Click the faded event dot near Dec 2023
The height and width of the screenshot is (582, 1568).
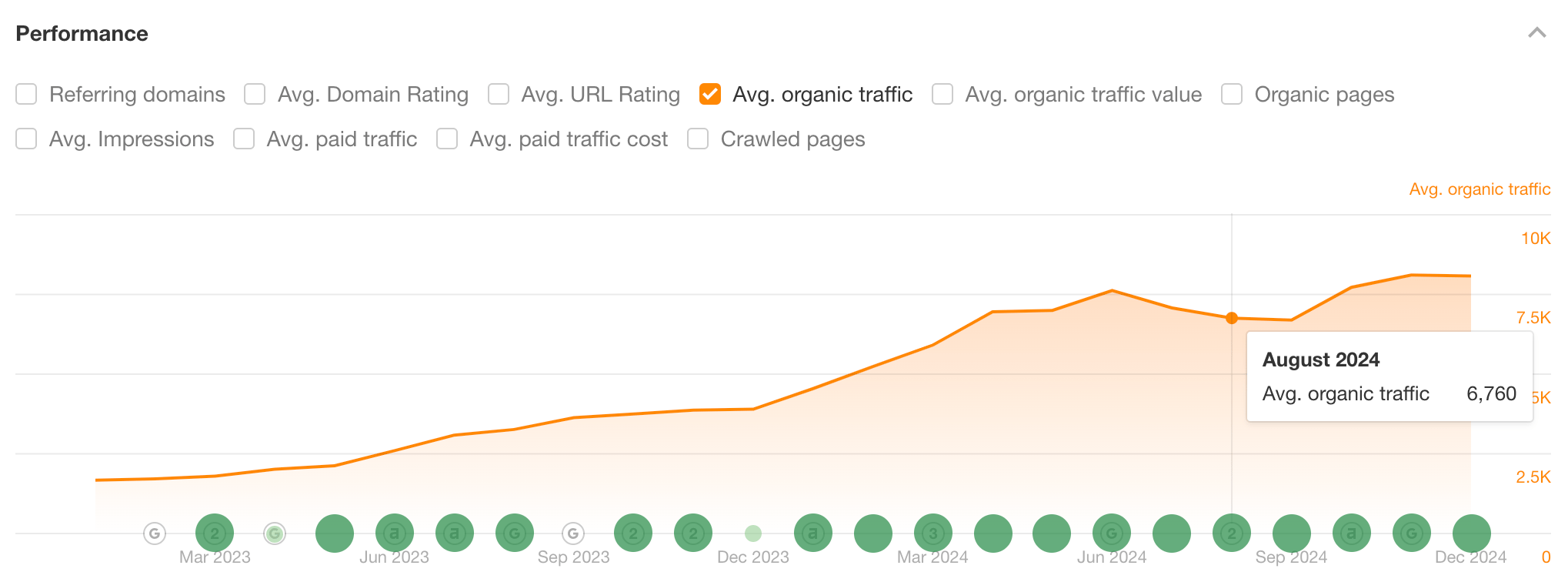[752, 533]
